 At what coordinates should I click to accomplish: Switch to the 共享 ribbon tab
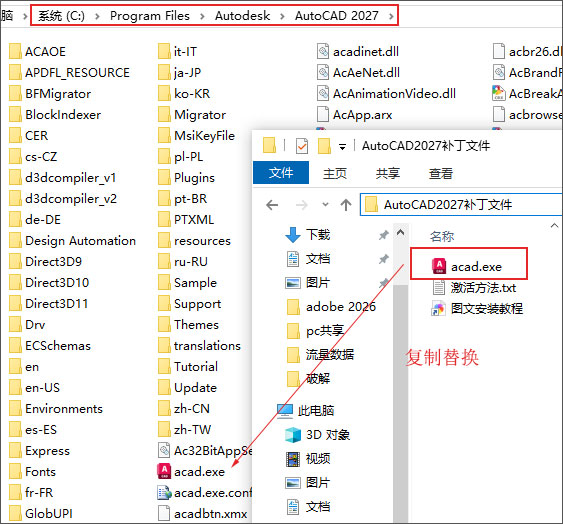coord(388,173)
